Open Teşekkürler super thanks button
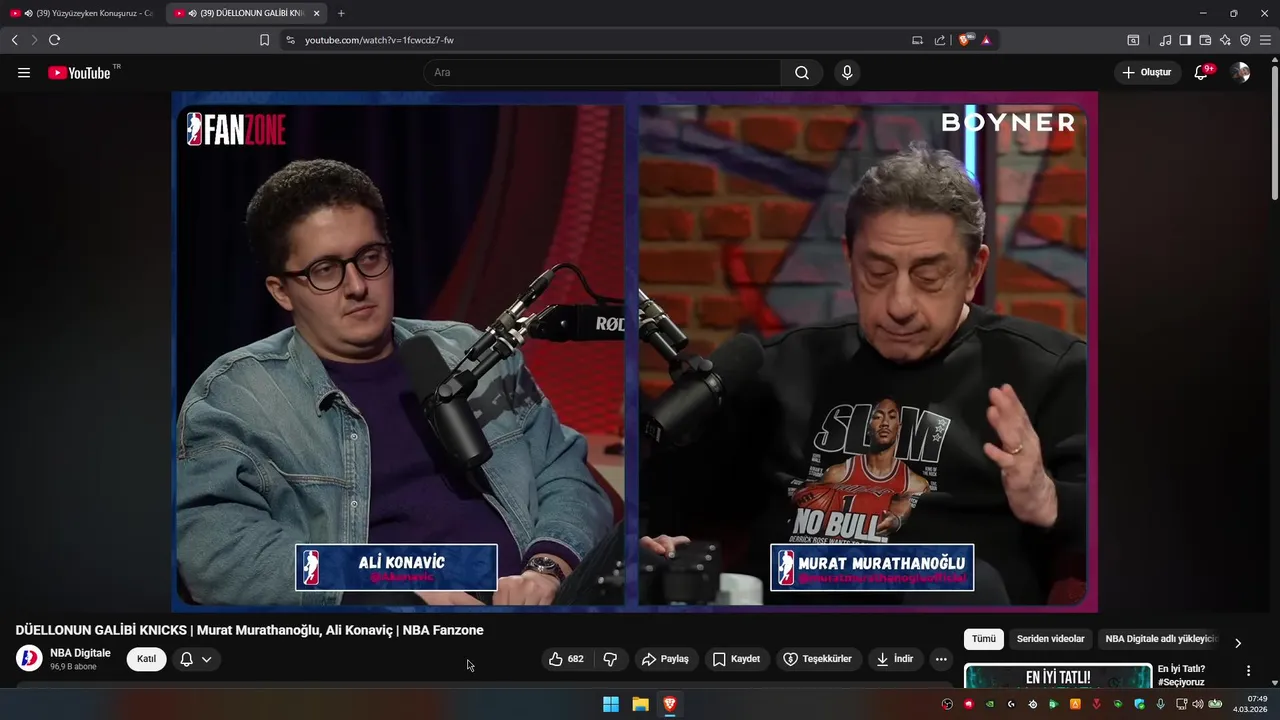This screenshot has width=1280, height=720. click(x=818, y=659)
